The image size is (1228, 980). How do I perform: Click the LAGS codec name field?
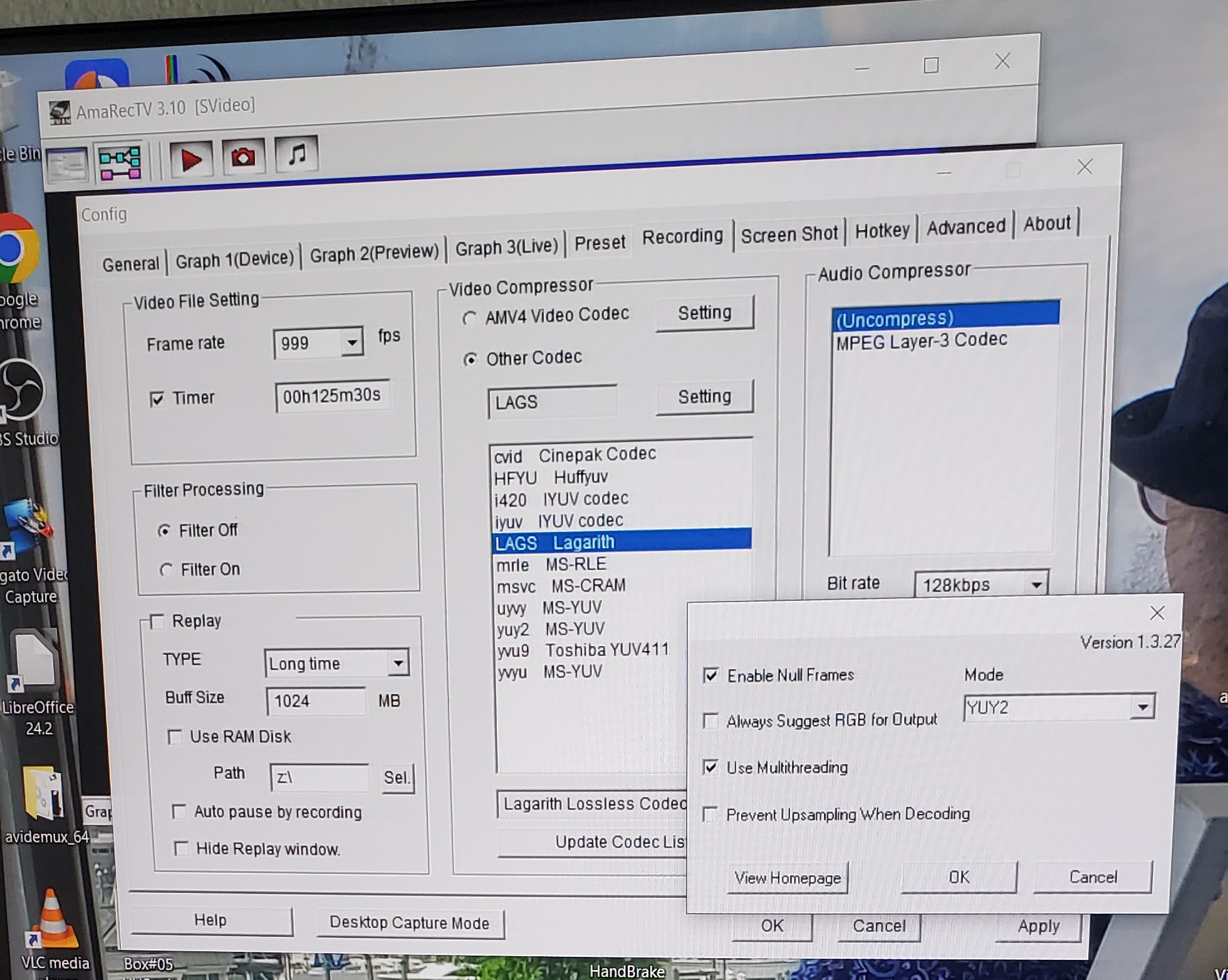click(x=552, y=402)
